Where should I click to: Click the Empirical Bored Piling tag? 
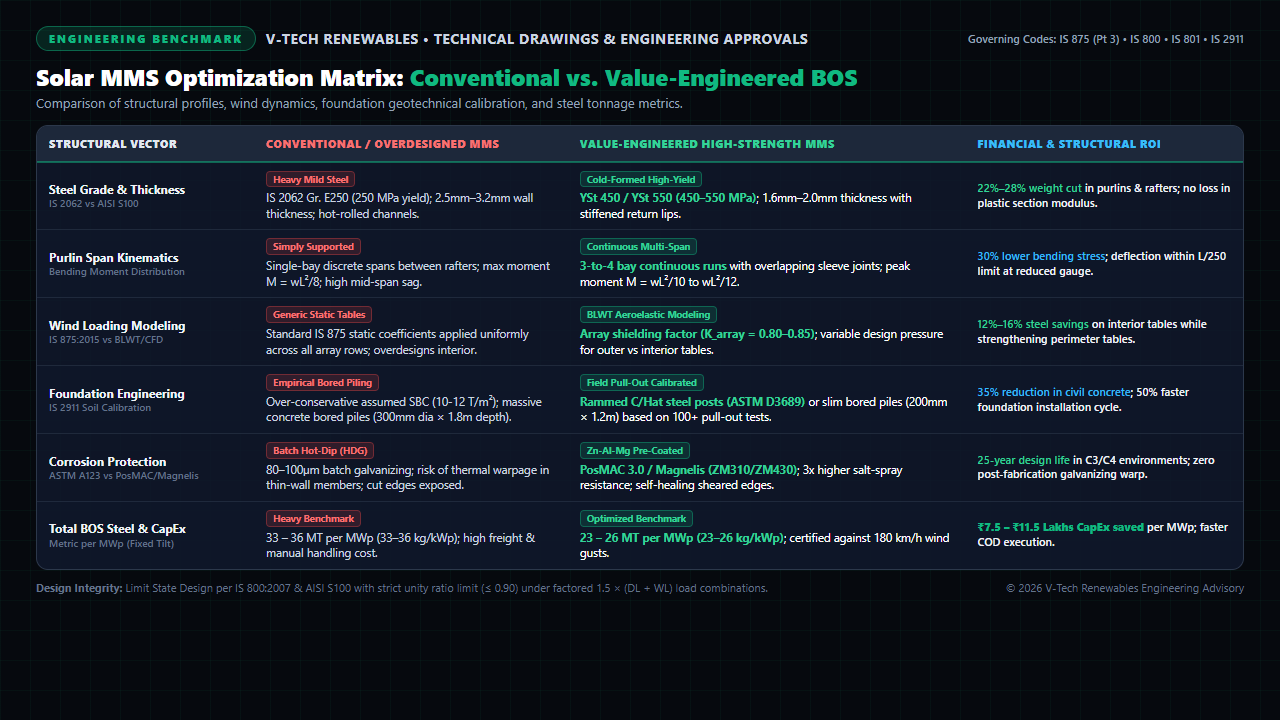(x=322, y=383)
